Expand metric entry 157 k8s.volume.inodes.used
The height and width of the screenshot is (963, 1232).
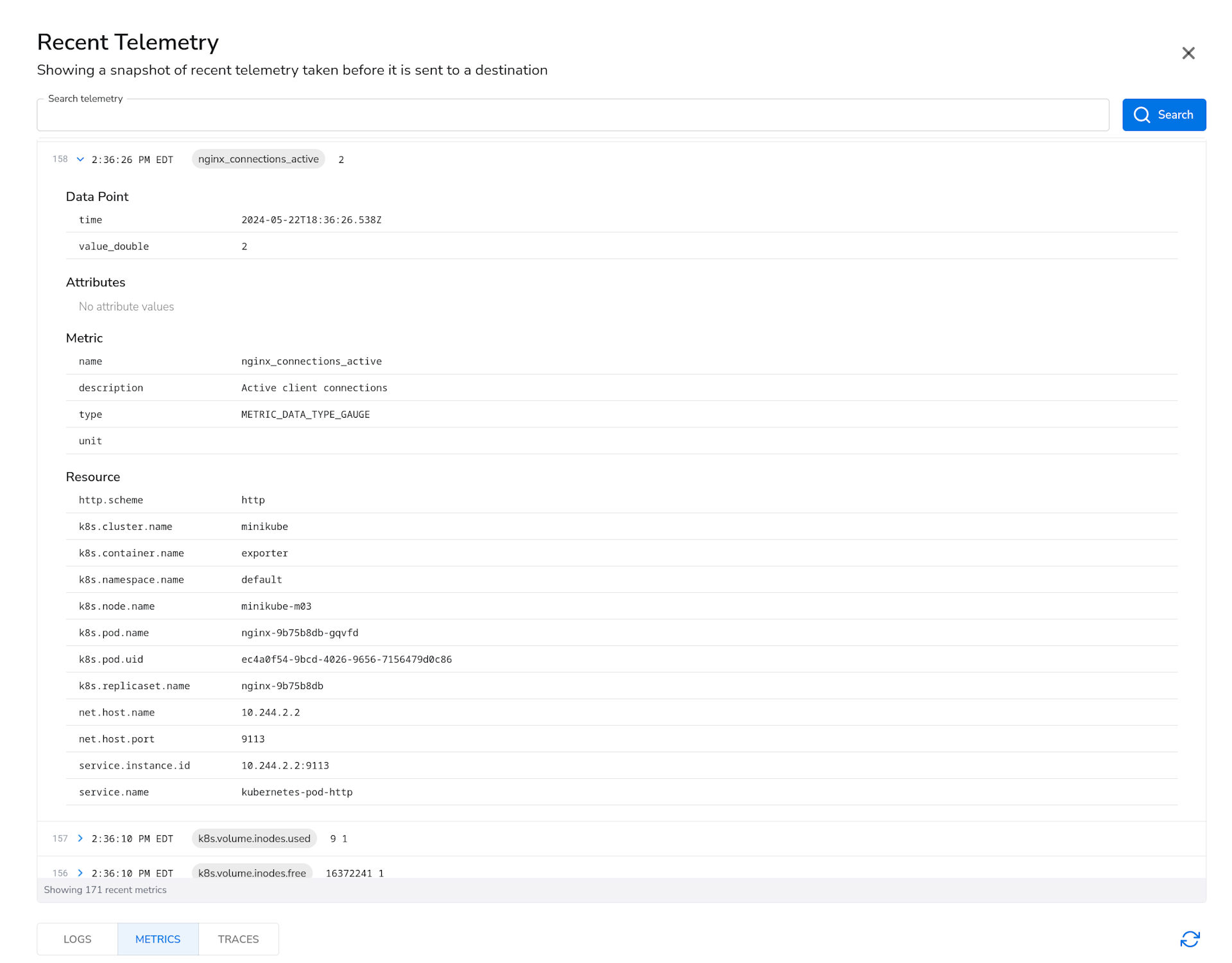click(80, 838)
